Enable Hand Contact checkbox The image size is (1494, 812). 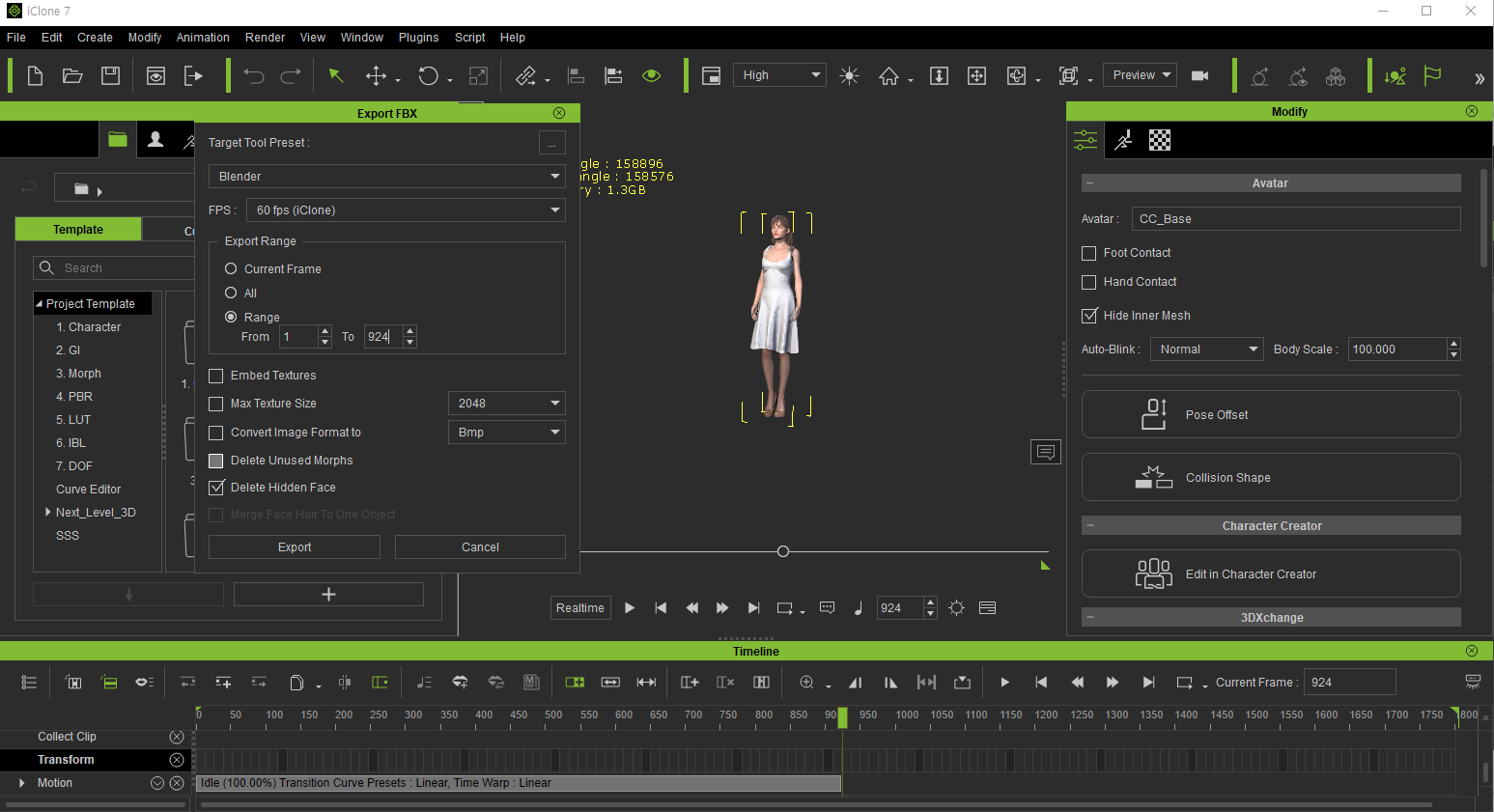1089,282
